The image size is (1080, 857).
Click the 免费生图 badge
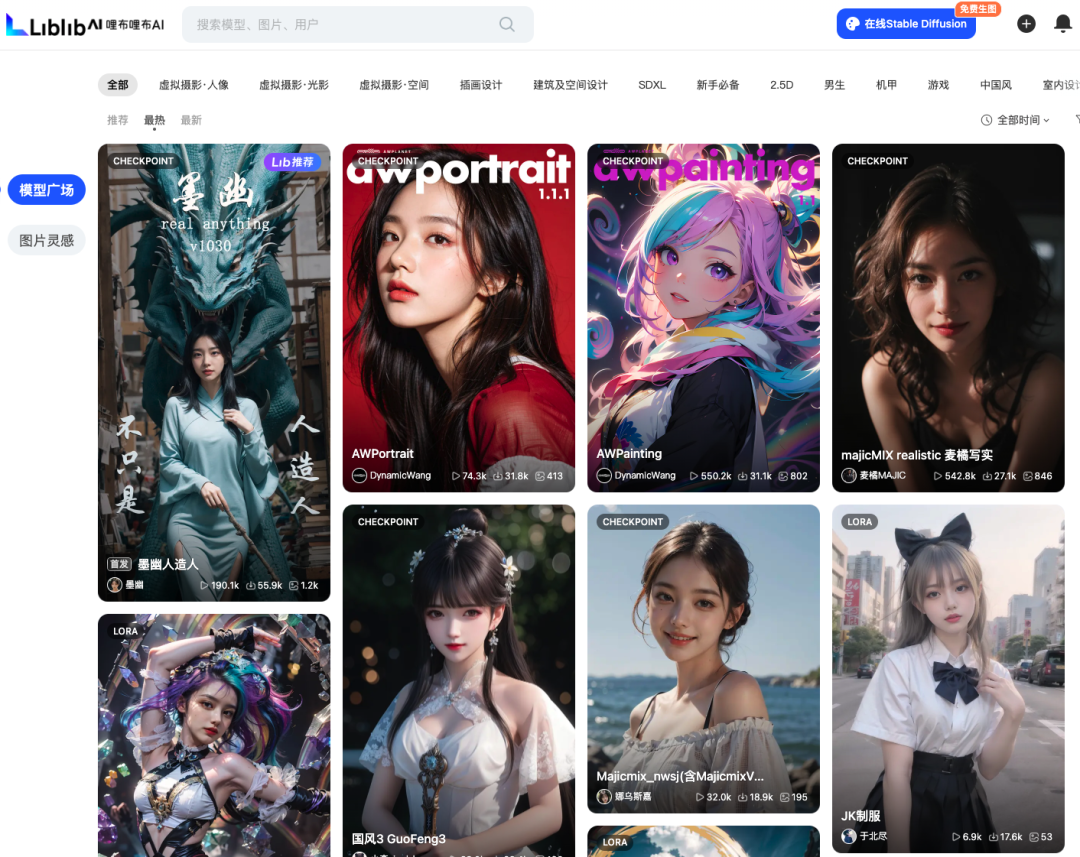(977, 8)
